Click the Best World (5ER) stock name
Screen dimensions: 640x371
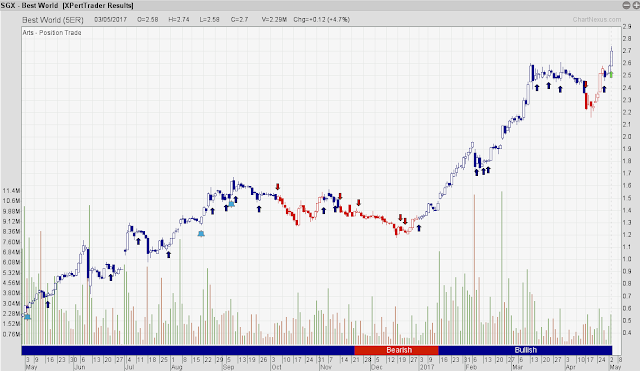53,20
